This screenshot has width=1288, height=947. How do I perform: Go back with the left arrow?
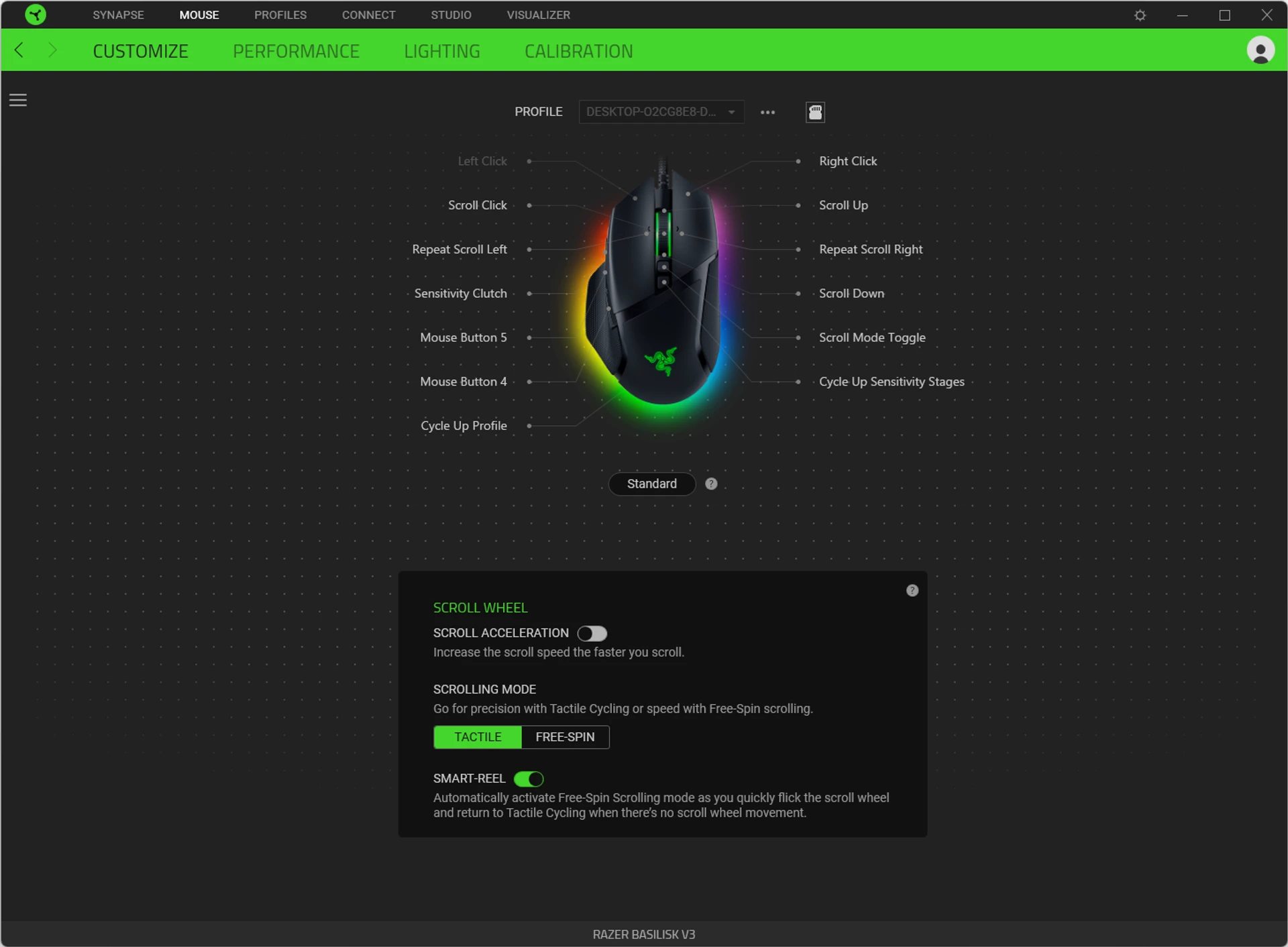pos(19,50)
